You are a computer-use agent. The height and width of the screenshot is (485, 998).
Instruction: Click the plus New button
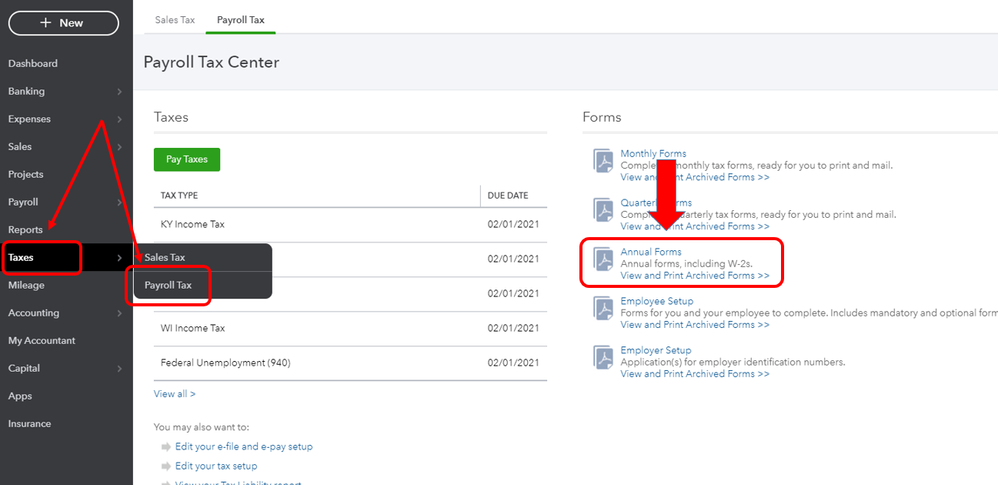(x=62, y=23)
